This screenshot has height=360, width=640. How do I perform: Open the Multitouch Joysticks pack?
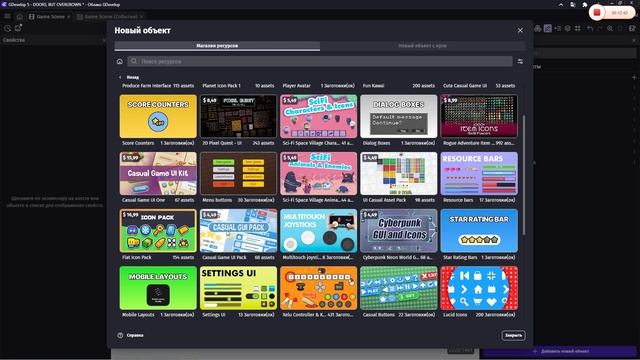click(318, 231)
